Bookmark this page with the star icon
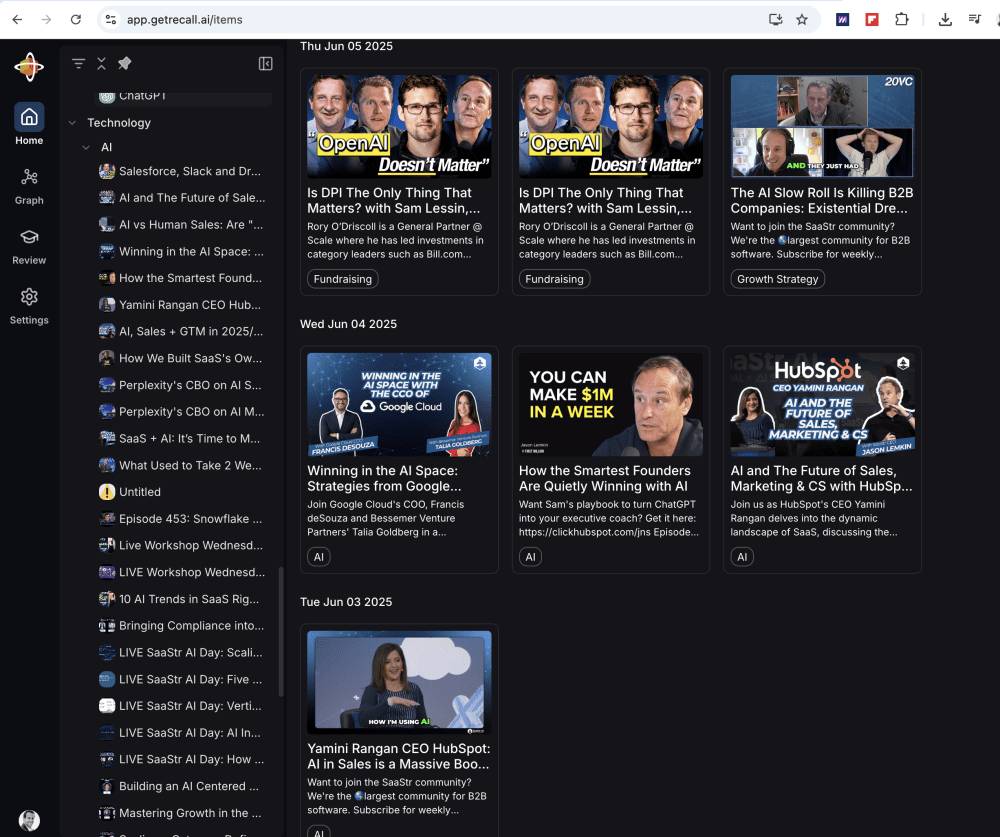This screenshot has width=1000, height=837. coord(801,19)
